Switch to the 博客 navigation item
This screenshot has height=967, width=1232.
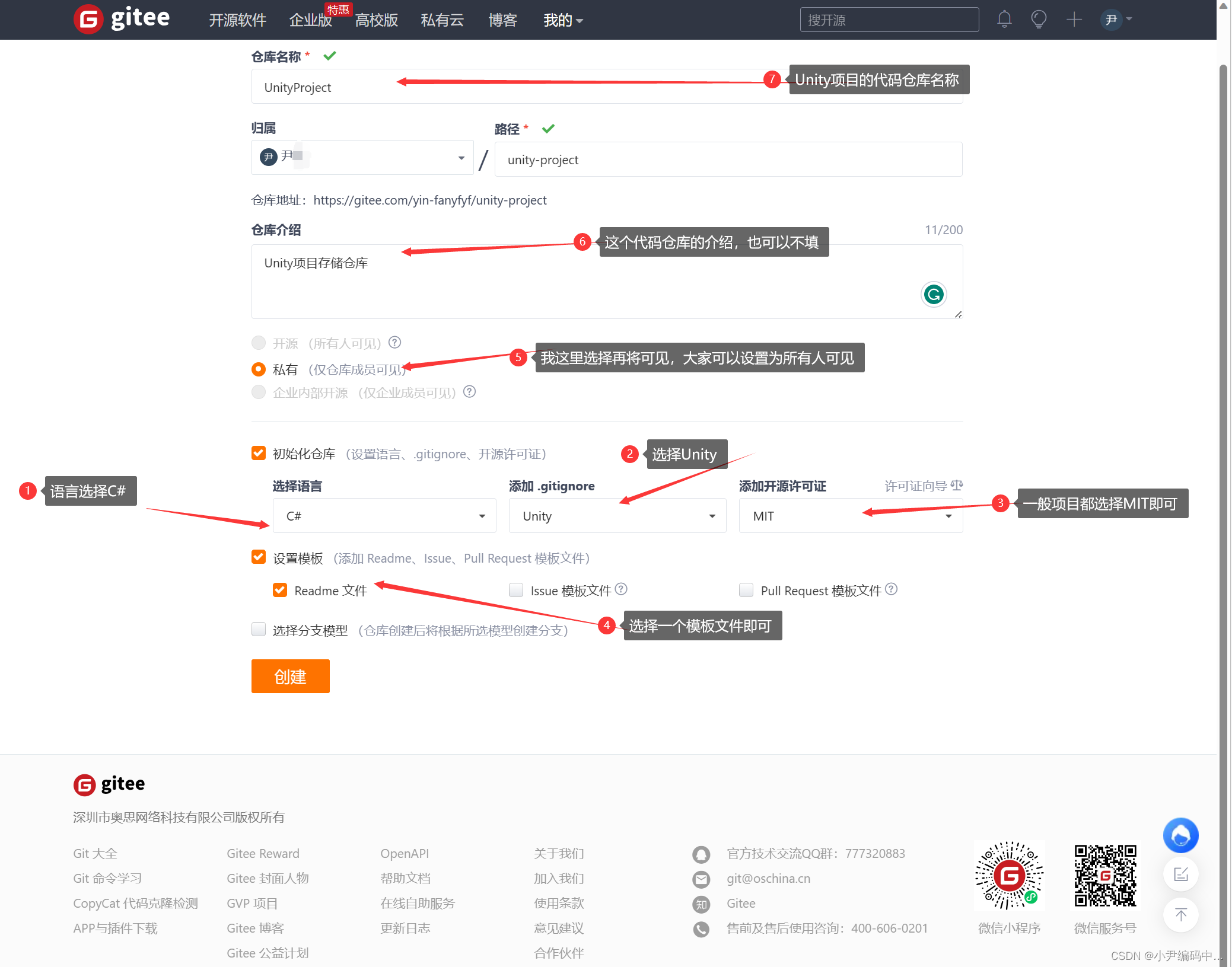coord(502,20)
